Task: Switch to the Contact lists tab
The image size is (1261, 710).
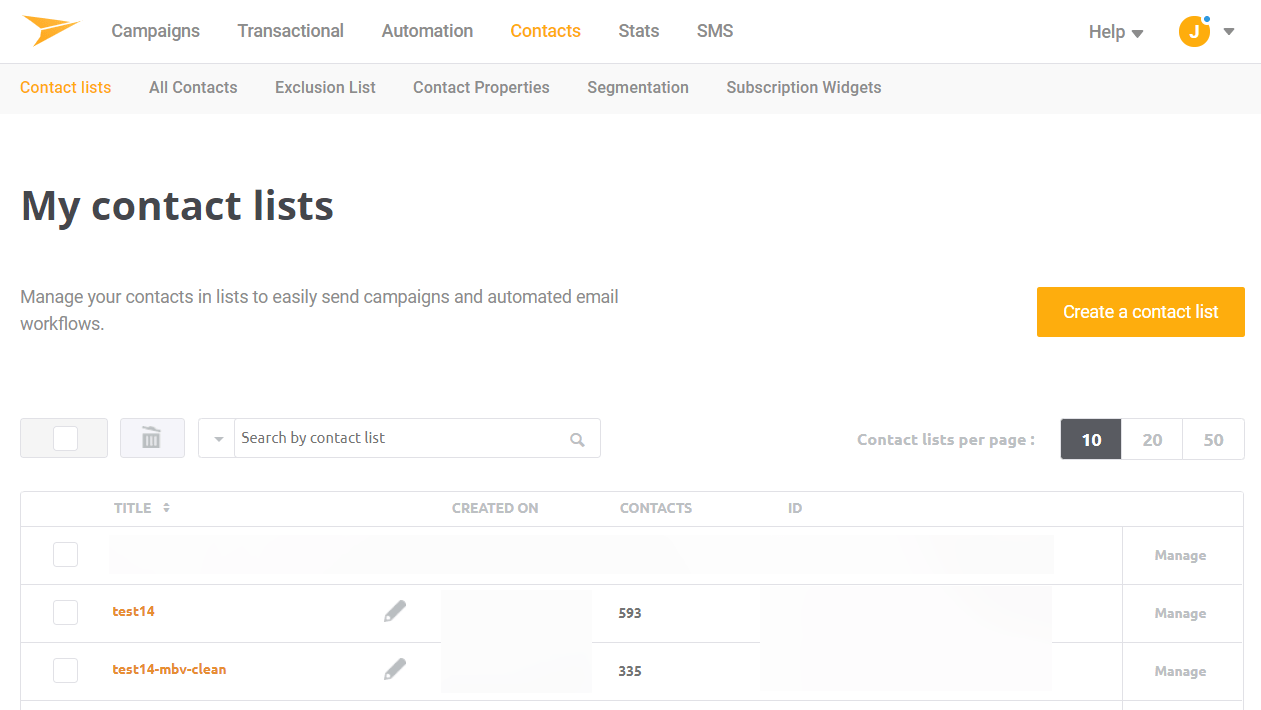Action: (65, 87)
